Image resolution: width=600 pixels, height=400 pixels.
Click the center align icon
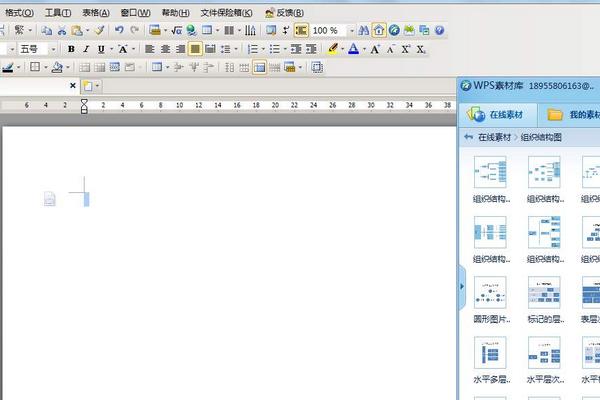pyautogui.click(x=165, y=49)
